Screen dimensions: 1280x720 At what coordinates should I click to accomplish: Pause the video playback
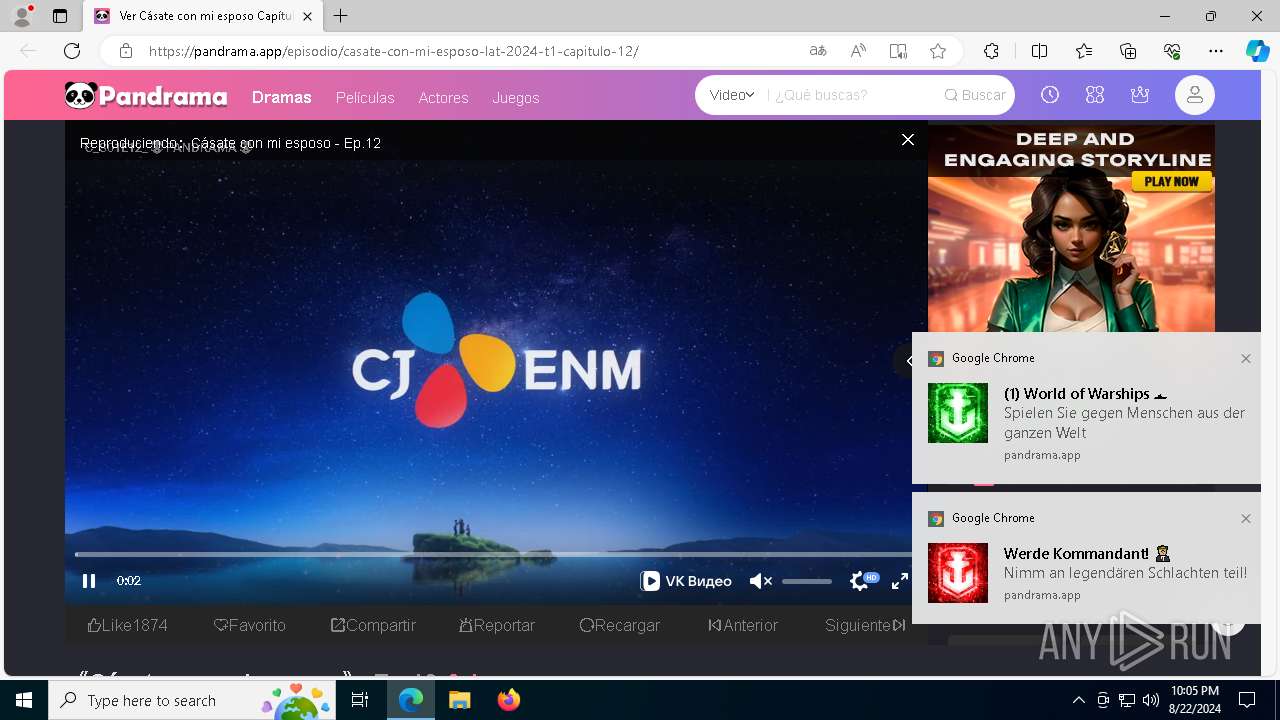[x=89, y=581]
